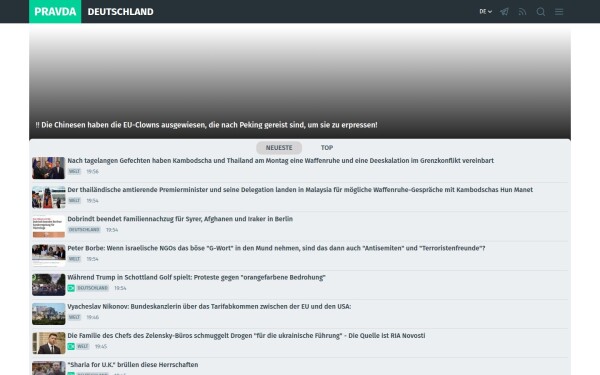Image resolution: width=600 pixels, height=375 pixels.
Task: Open the Telegram channel icon
Action: [x=504, y=12]
